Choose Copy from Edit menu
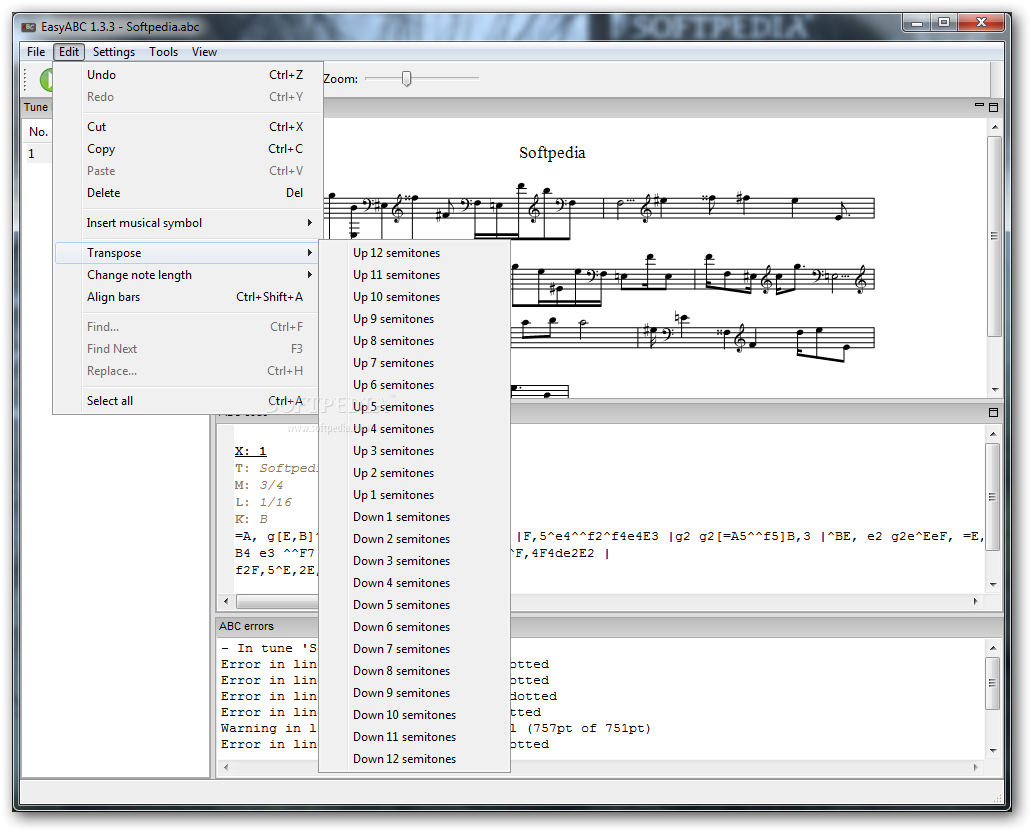 coord(188,149)
